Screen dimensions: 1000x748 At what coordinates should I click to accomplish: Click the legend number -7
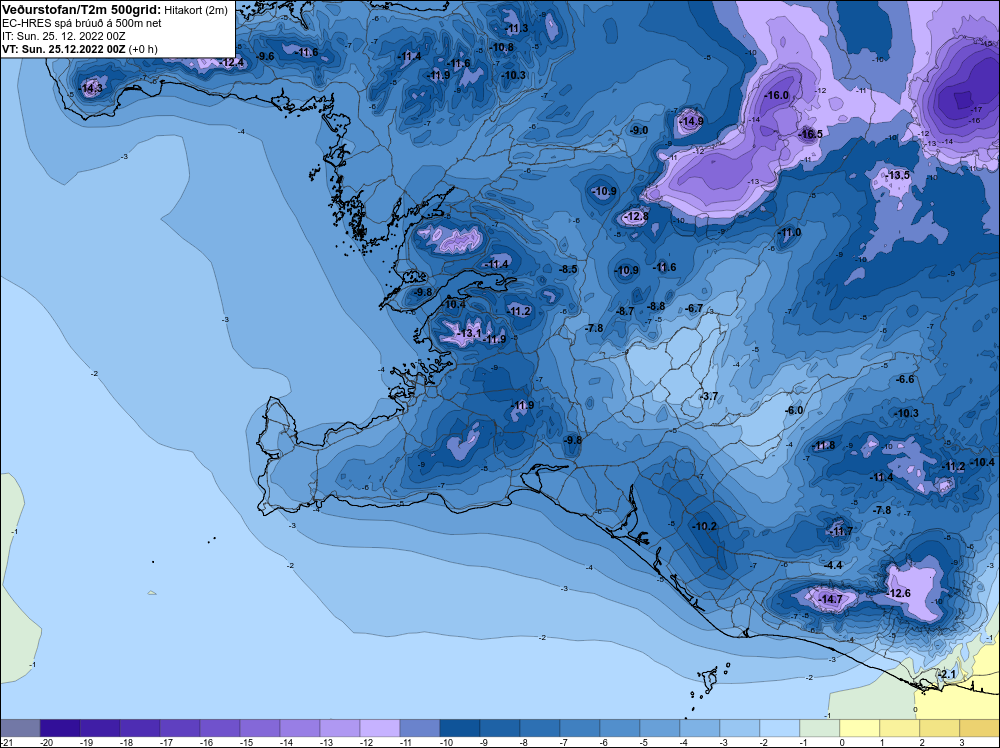(564, 742)
